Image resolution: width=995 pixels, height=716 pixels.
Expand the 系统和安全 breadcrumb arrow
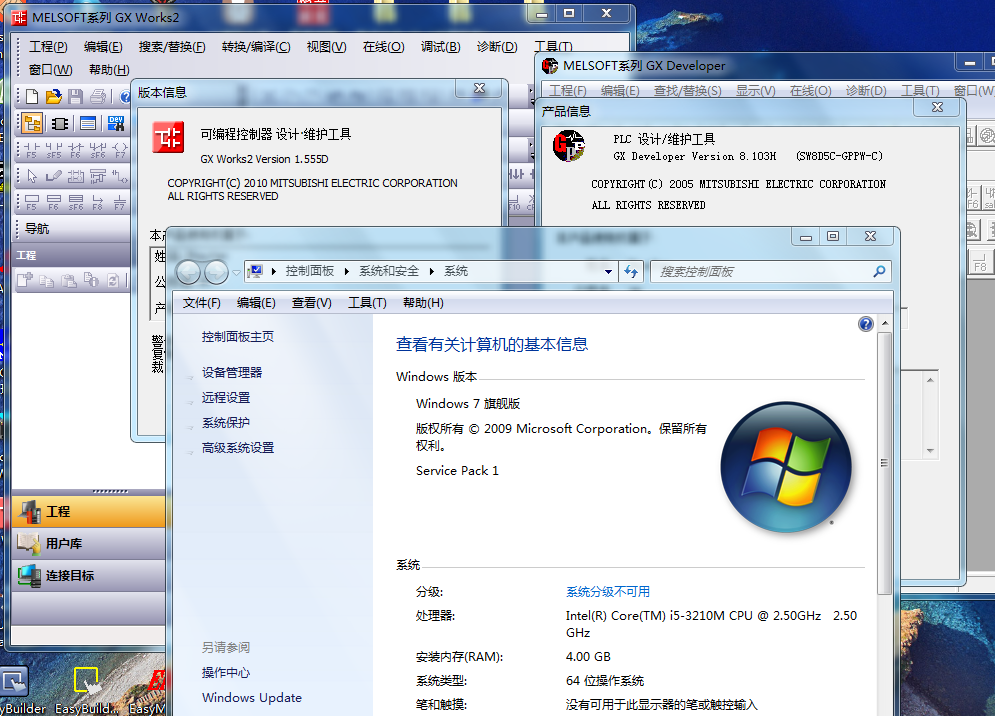[433, 271]
